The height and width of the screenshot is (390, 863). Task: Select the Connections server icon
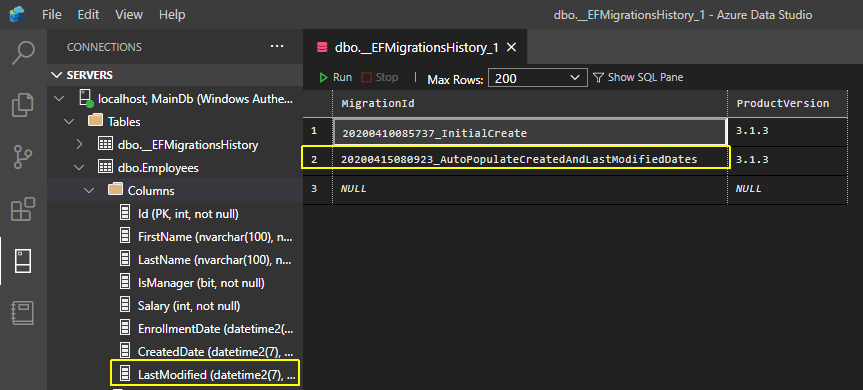coord(23,261)
